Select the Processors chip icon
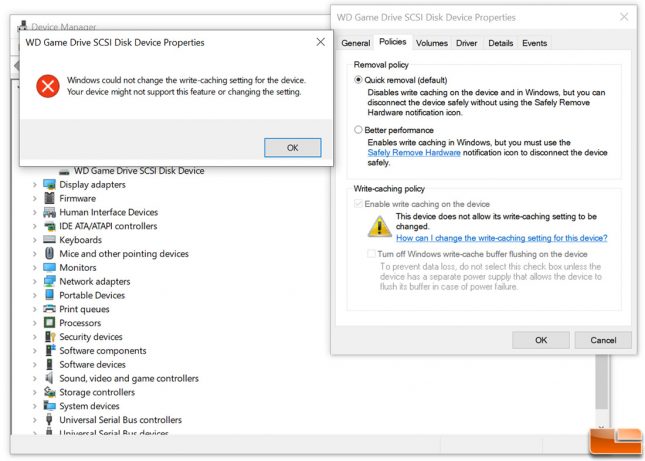 [x=49, y=323]
